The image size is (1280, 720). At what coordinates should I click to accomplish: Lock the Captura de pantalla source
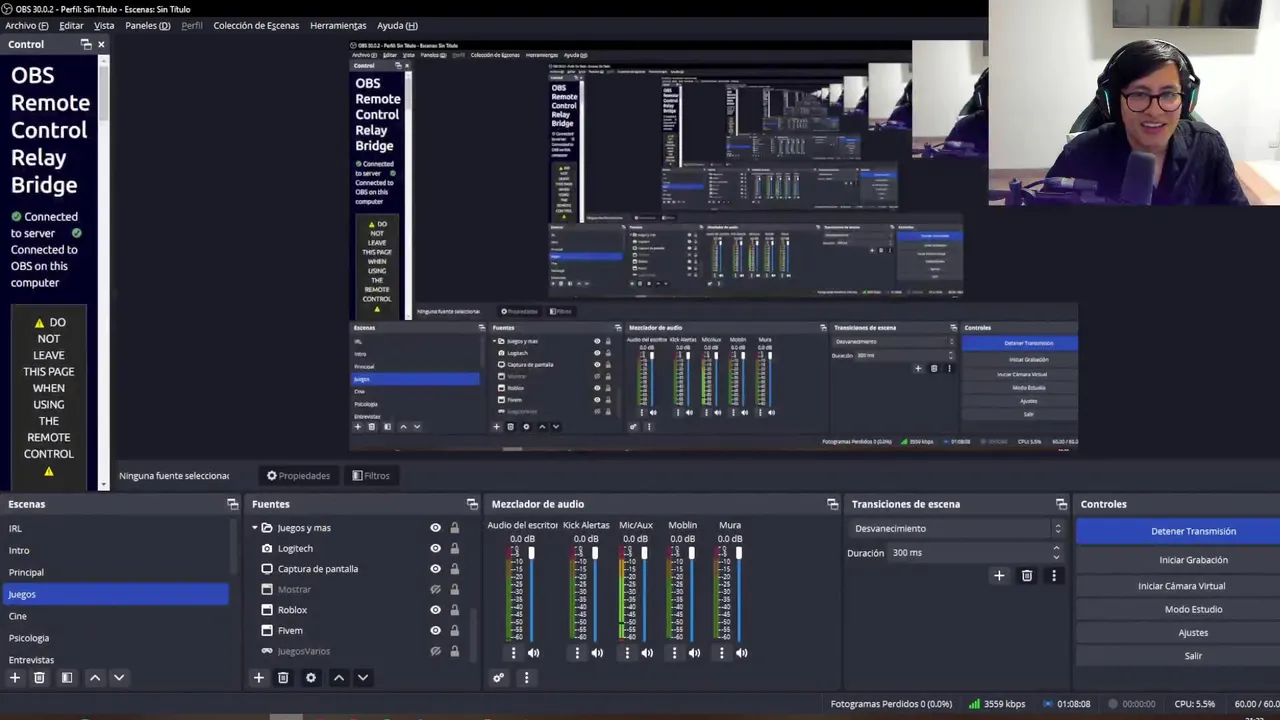(x=454, y=569)
